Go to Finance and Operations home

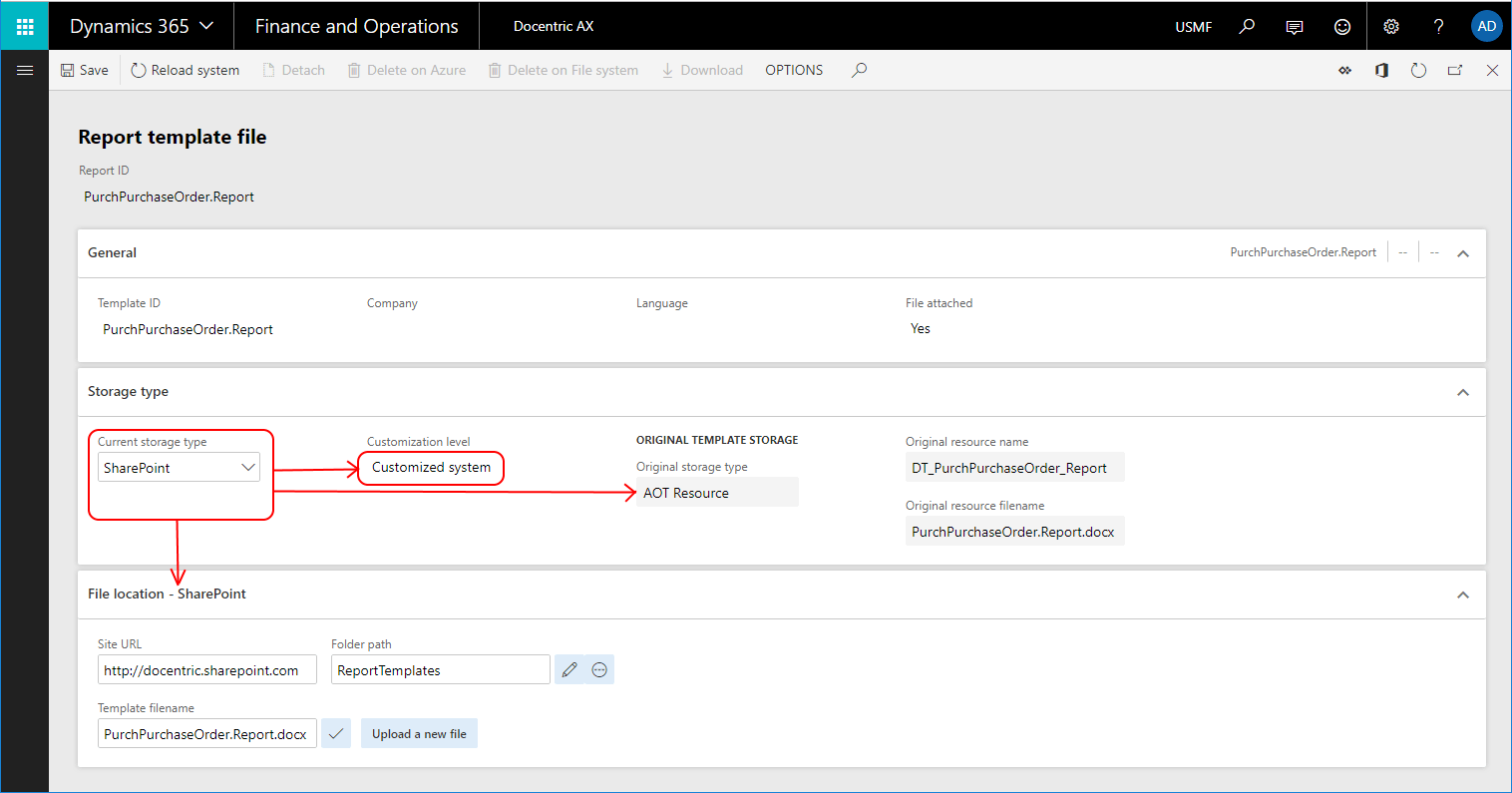point(356,26)
